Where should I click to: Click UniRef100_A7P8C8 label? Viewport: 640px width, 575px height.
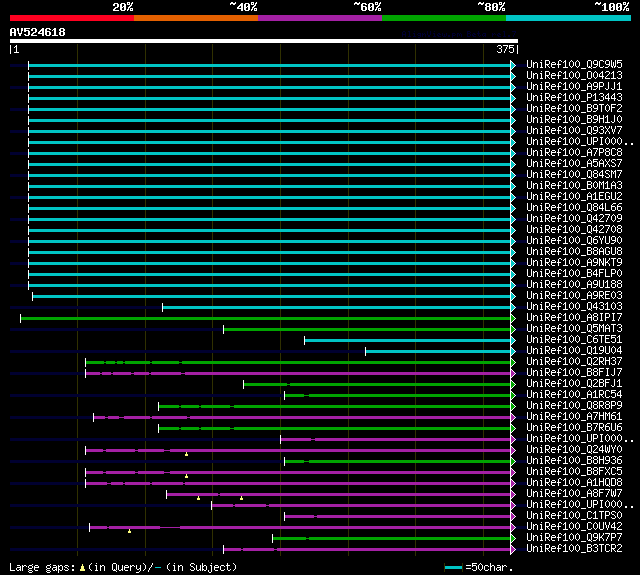(x=574, y=153)
